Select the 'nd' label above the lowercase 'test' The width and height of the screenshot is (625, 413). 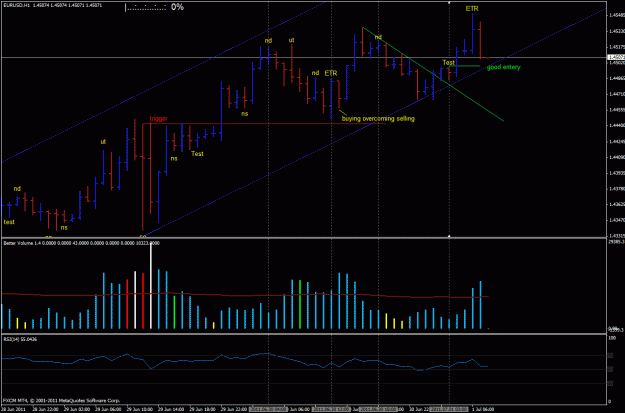17,189
